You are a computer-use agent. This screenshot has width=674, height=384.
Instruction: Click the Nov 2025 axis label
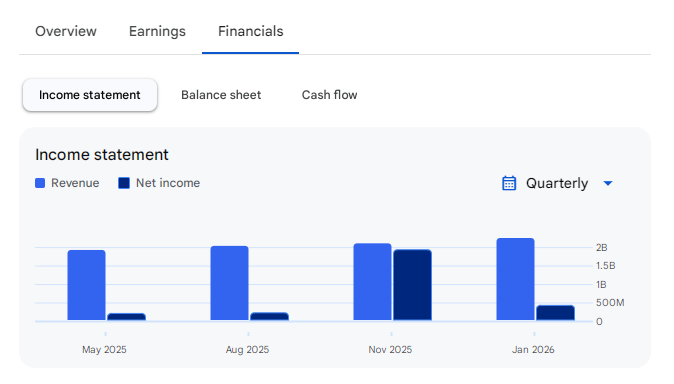[390, 350]
